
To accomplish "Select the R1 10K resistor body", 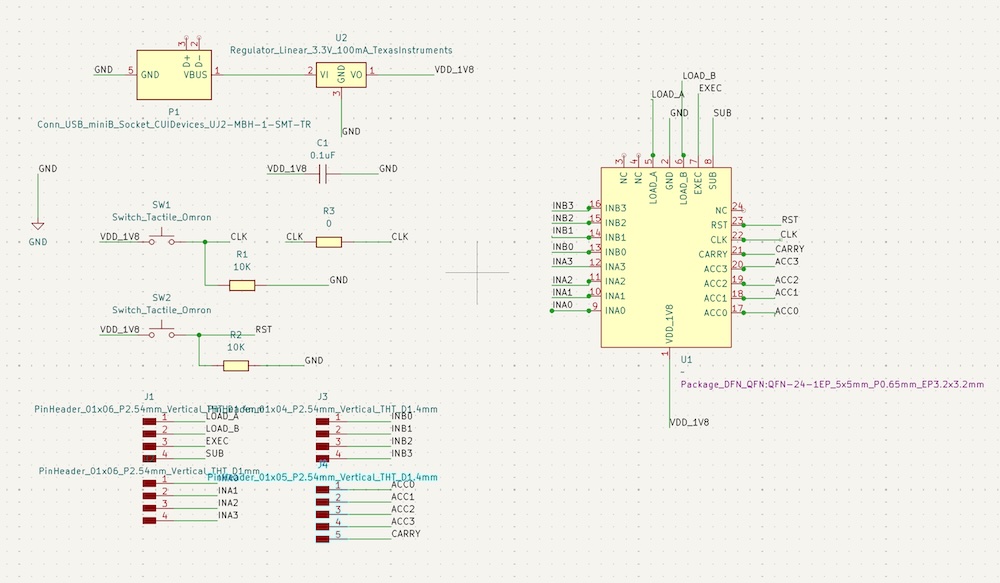I will coord(242,285).
